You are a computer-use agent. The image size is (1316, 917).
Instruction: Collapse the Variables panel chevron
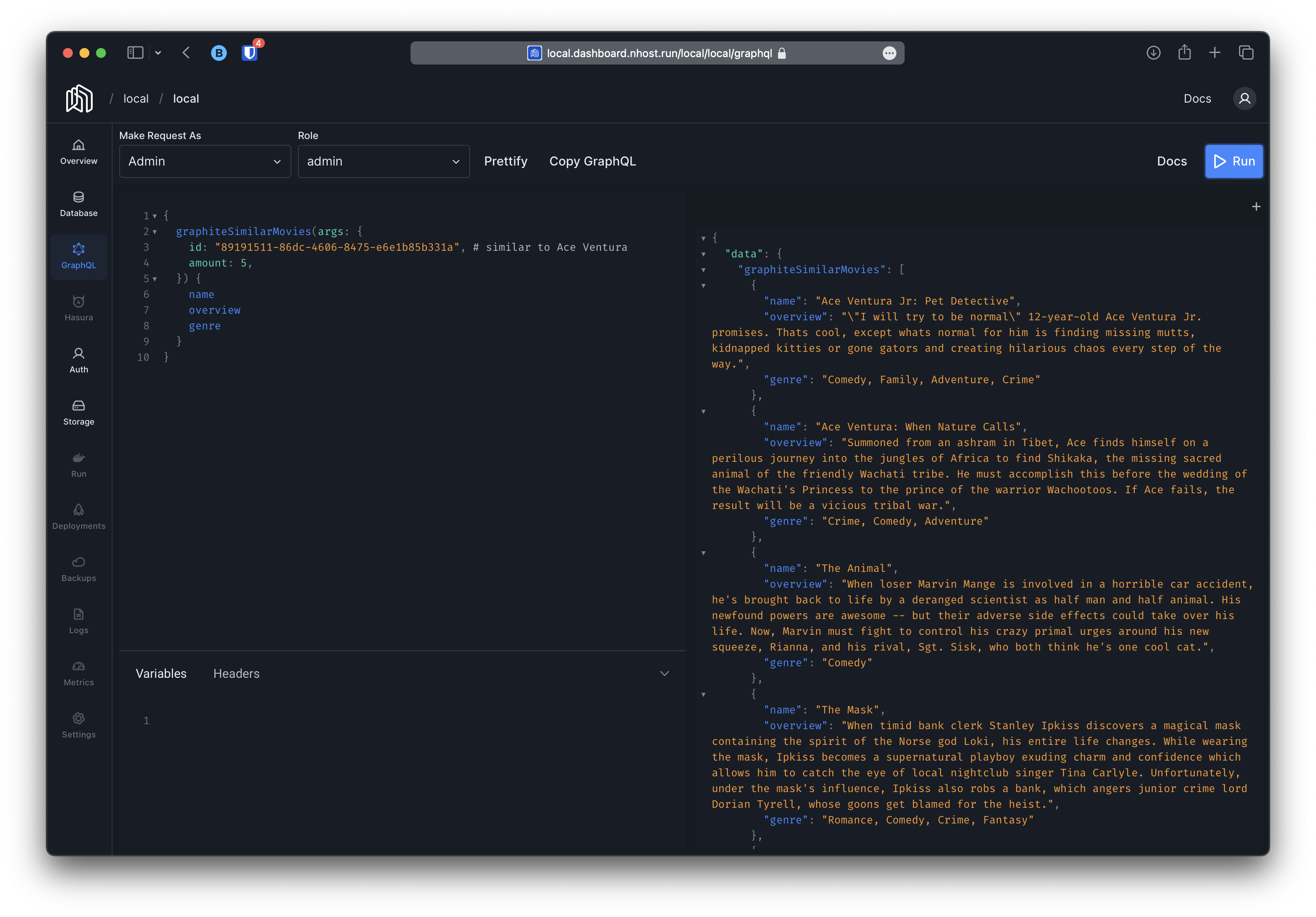point(664,673)
